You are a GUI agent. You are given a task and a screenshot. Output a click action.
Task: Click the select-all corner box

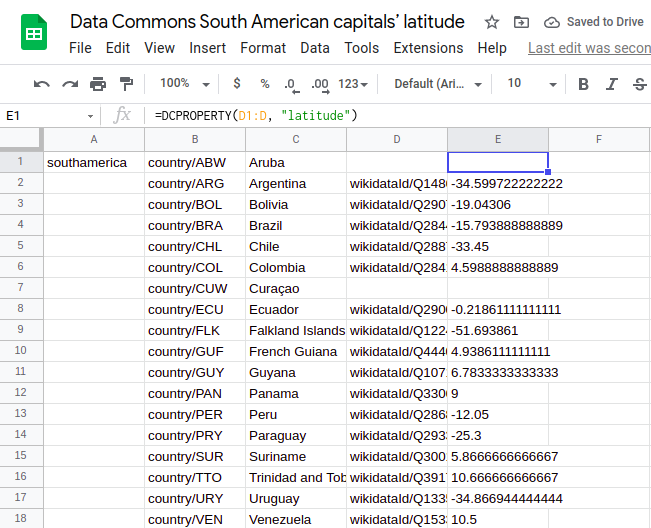(21, 139)
